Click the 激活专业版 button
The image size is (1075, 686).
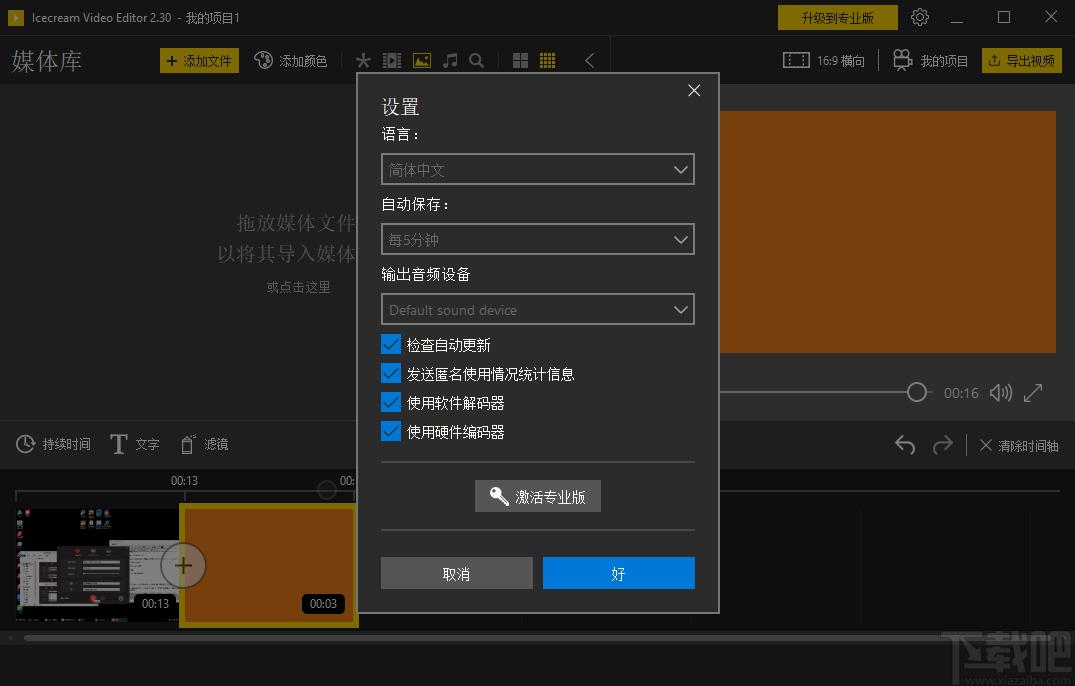[538, 497]
